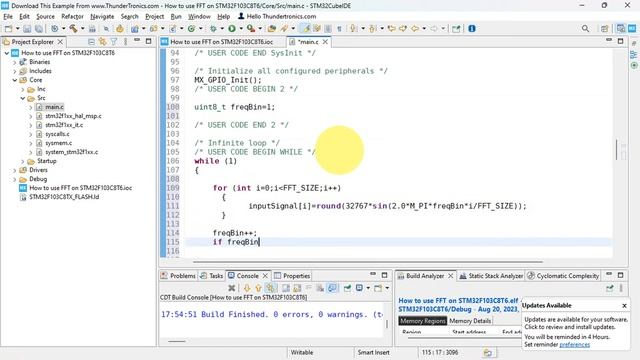Expand the Drivers folder
The width and height of the screenshot is (640, 360).
(15, 170)
